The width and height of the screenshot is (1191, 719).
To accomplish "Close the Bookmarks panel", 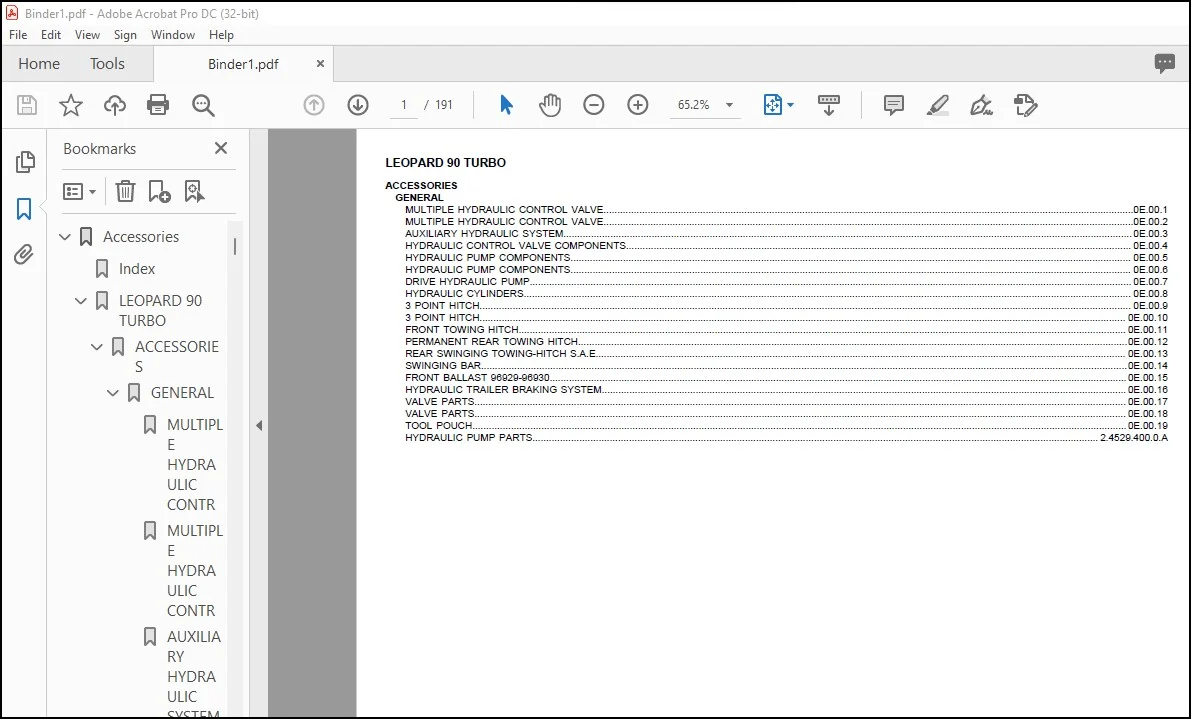I will [221, 148].
